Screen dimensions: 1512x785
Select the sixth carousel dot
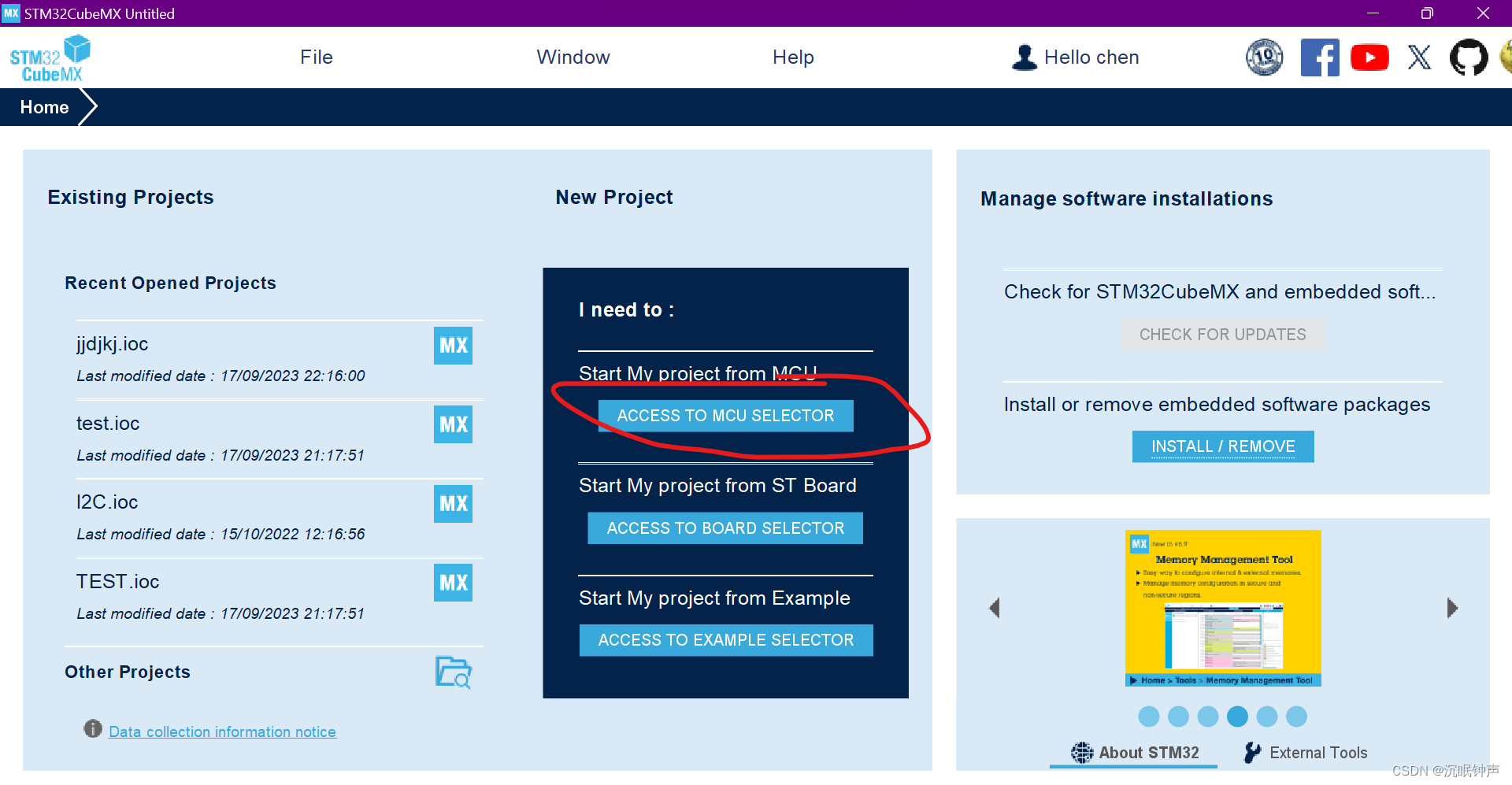[1296, 716]
